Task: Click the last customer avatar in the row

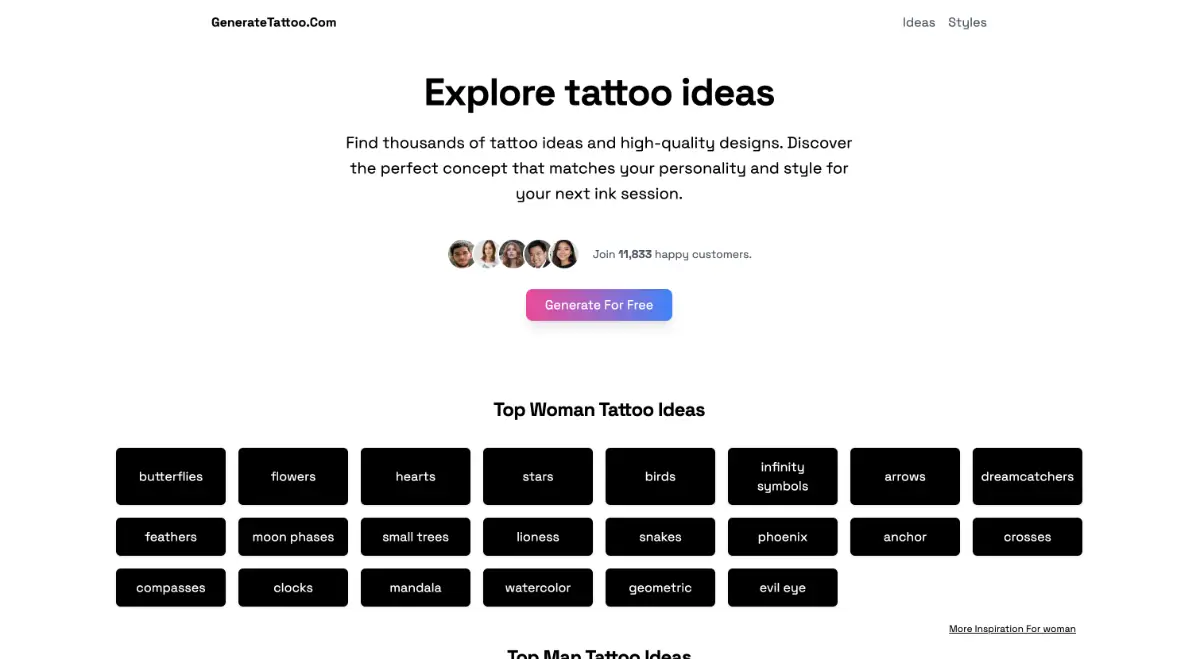Action: pyautogui.click(x=564, y=254)
